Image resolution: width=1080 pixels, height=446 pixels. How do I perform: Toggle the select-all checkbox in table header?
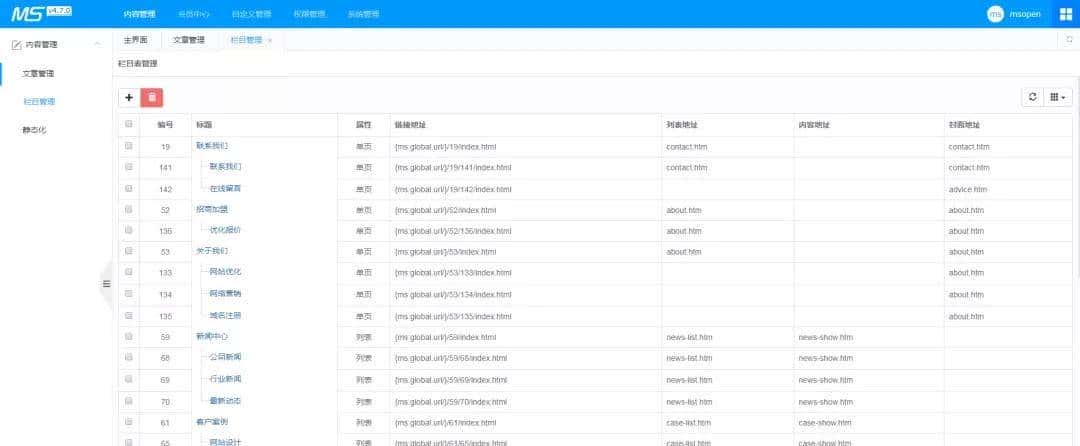[128, 125]
